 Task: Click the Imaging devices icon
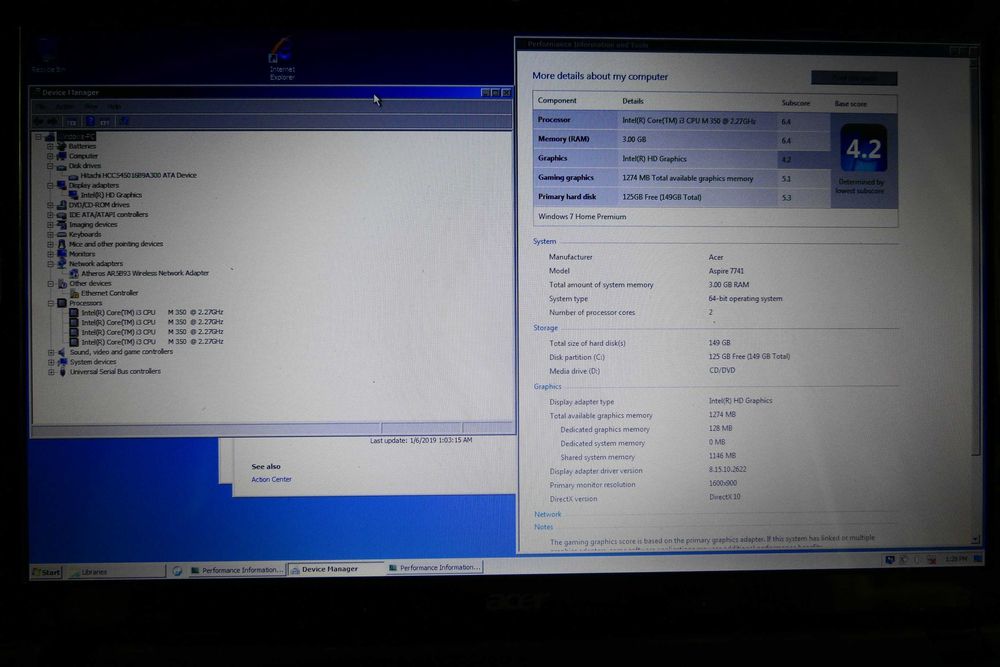pyautogui.click(x=61, y=224)
